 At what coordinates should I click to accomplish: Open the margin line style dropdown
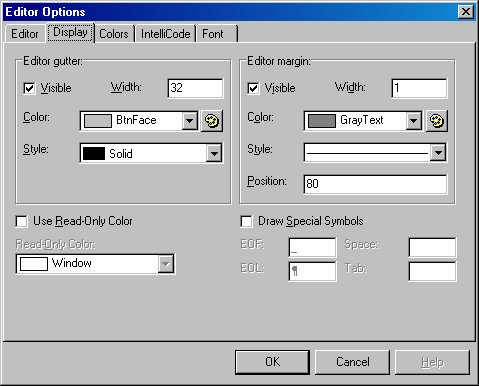[438, 153]
